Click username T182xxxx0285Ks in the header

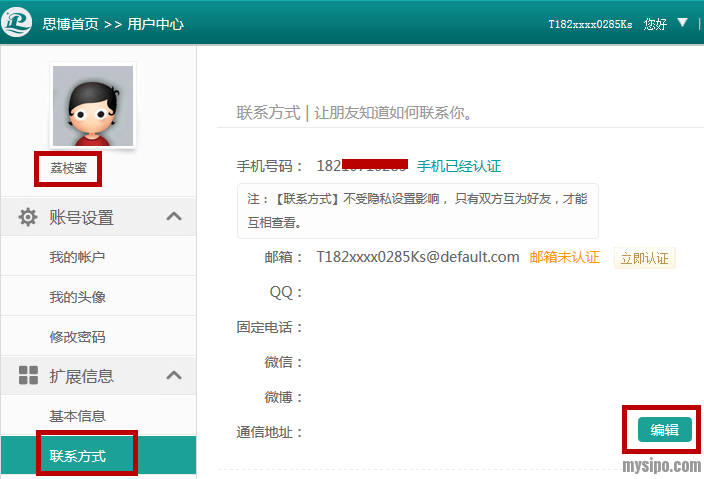pos(590,24)
